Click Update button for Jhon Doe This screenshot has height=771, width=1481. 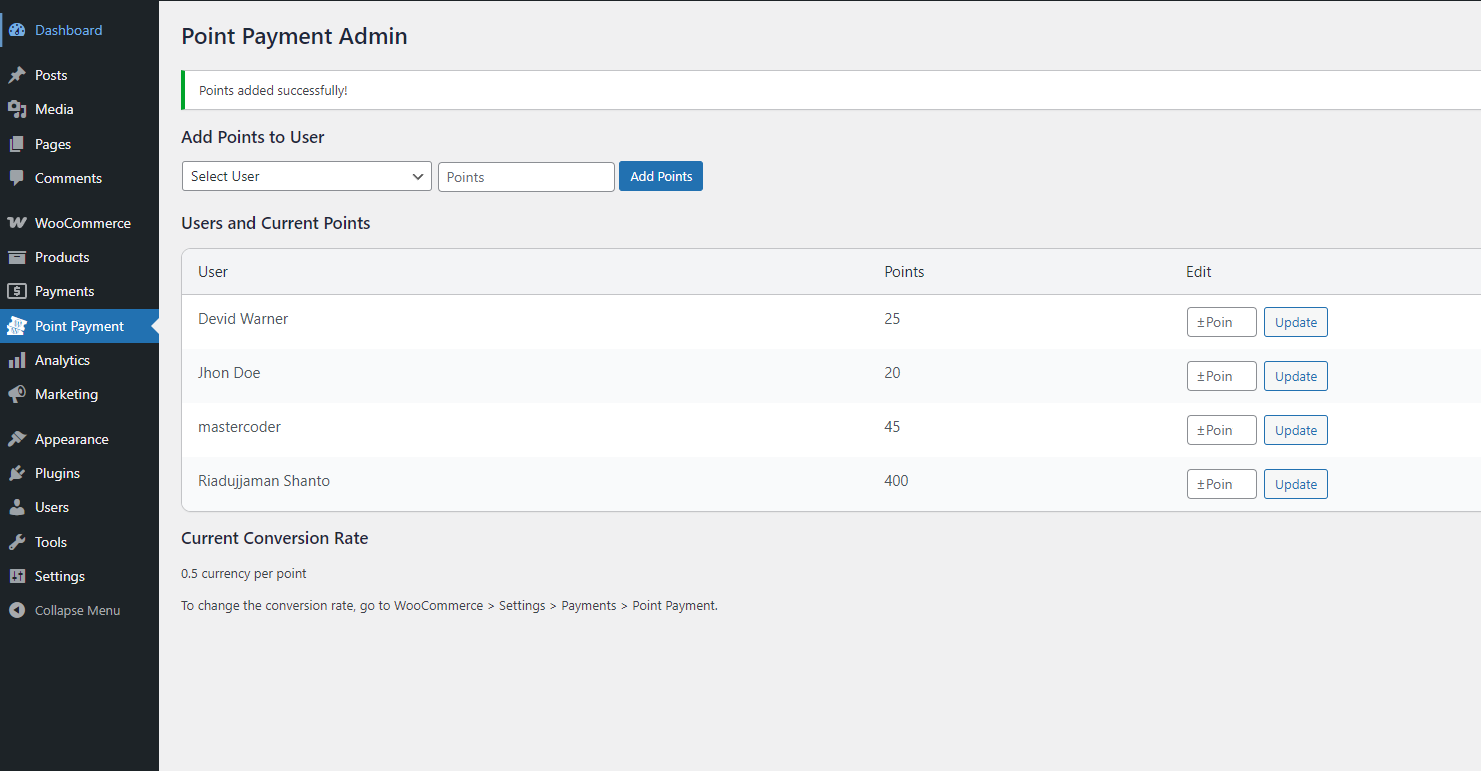coord(1296,376)
